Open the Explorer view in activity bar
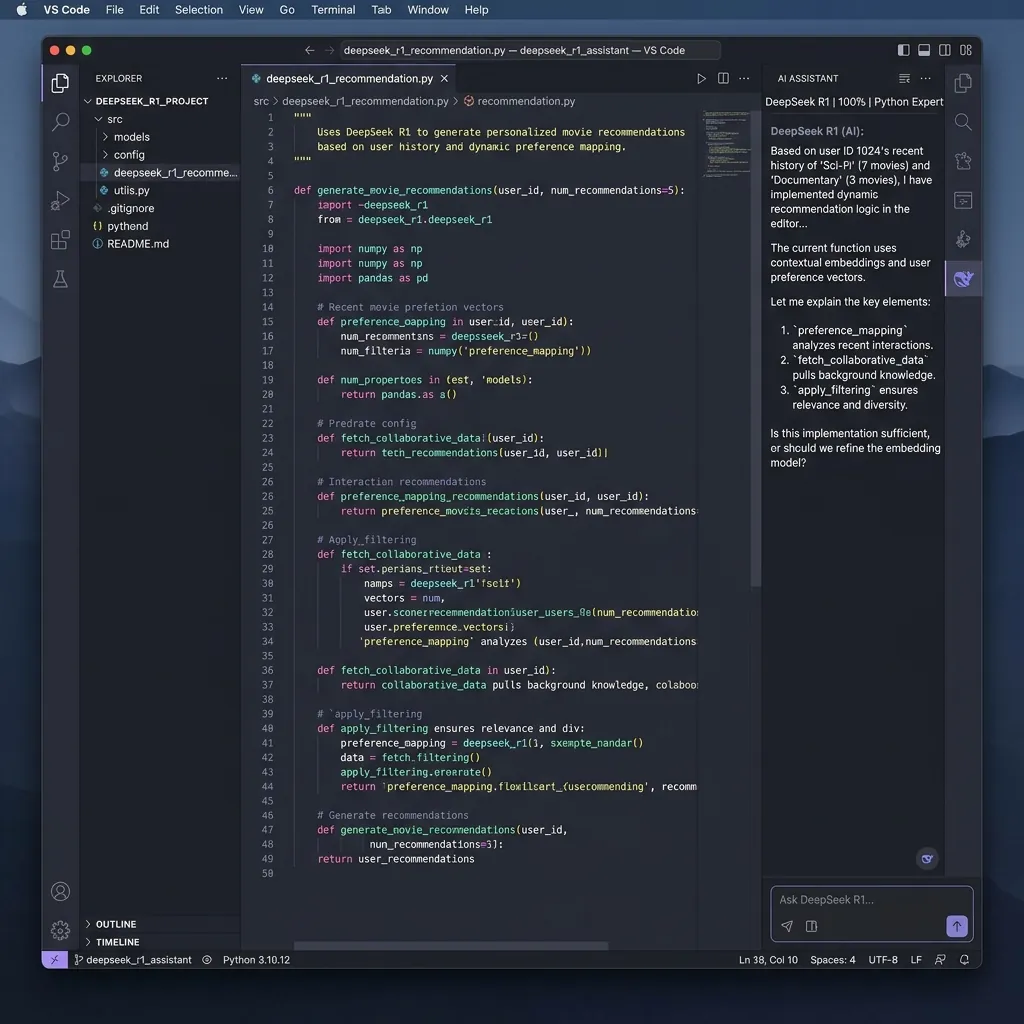 [x=60, y=83]
